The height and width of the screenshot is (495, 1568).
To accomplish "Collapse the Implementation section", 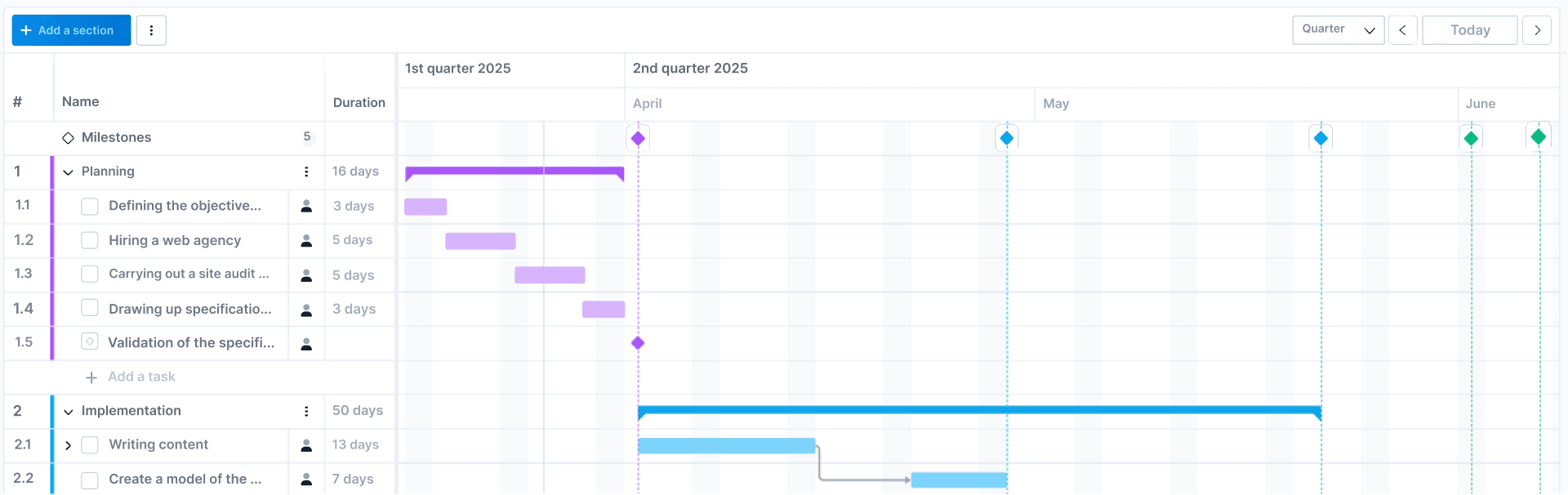I will (x=69, y=412).
